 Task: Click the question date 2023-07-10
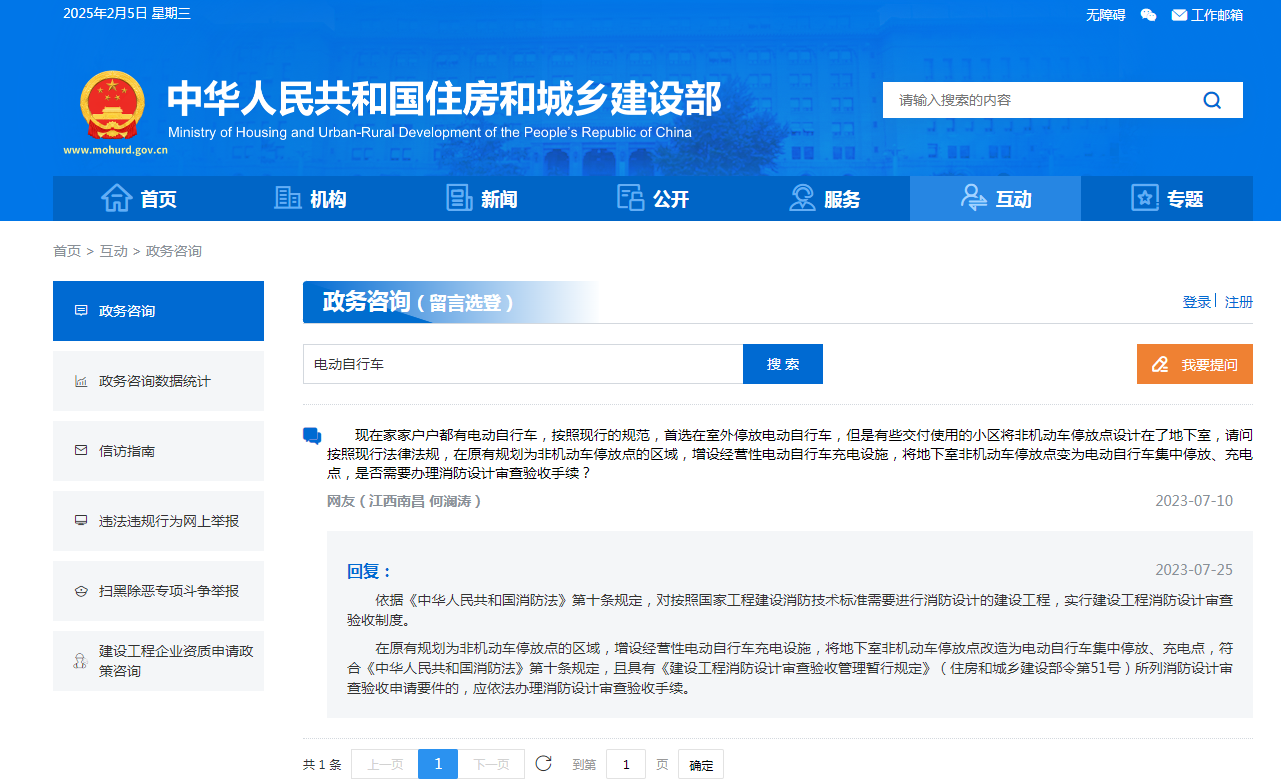click(x=1194, y=501)
